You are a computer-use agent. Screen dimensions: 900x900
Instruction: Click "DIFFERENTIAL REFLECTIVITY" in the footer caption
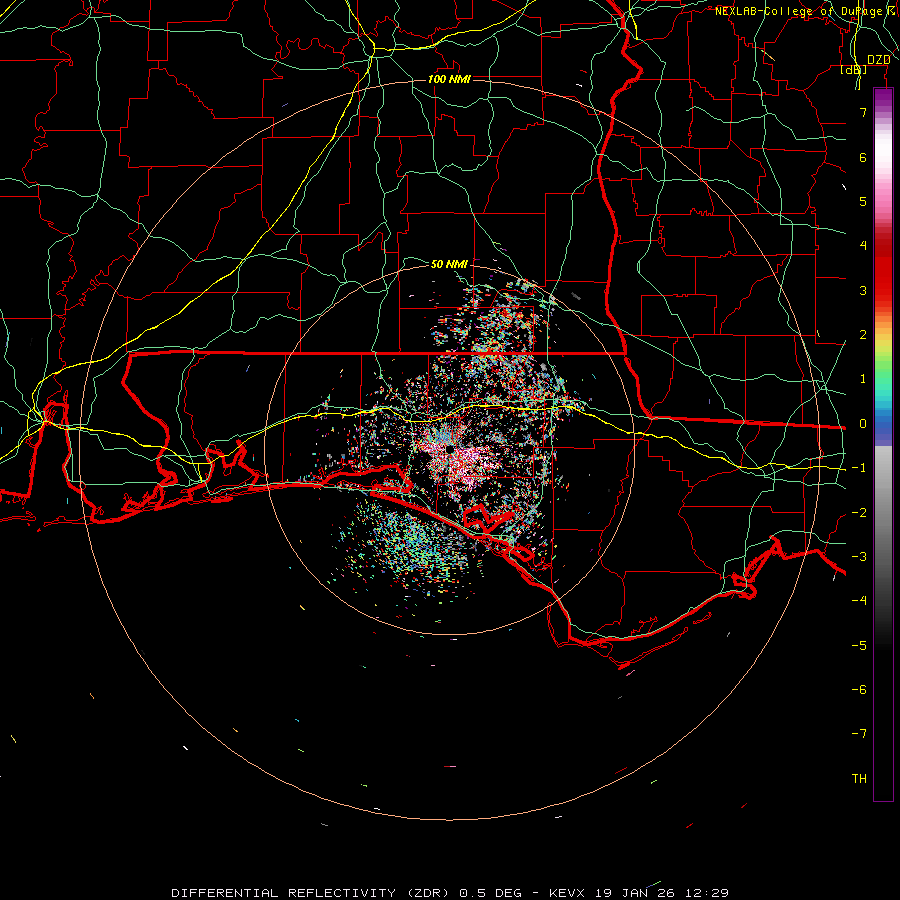pos(284,893)
